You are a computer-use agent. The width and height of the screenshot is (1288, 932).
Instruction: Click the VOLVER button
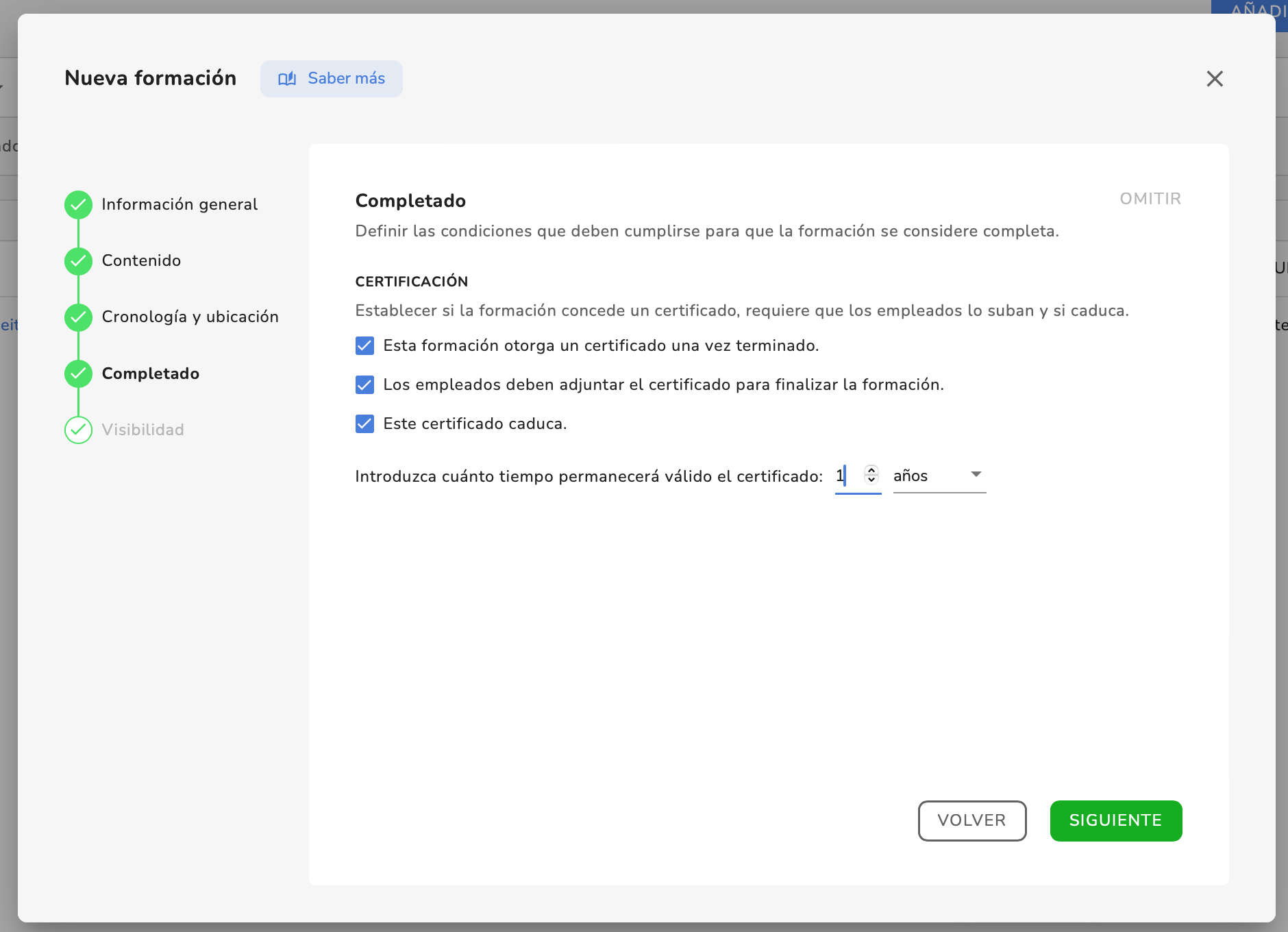[972, 820]
